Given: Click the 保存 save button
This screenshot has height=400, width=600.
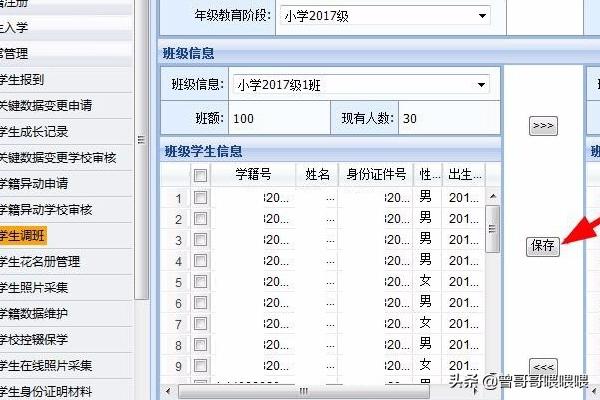Looking at the screenshot, I should click(x=543, y=245).
